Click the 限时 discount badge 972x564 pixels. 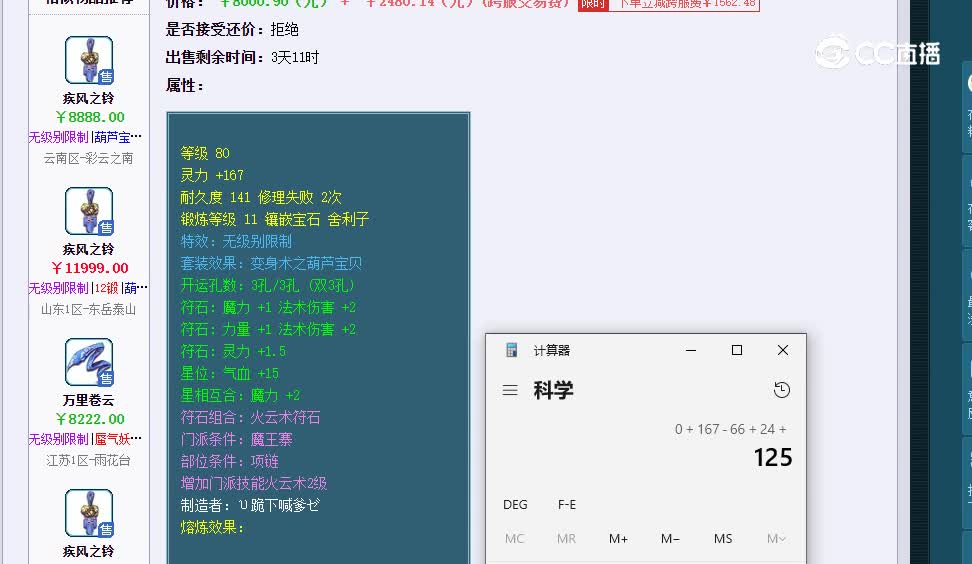point(593,4)
